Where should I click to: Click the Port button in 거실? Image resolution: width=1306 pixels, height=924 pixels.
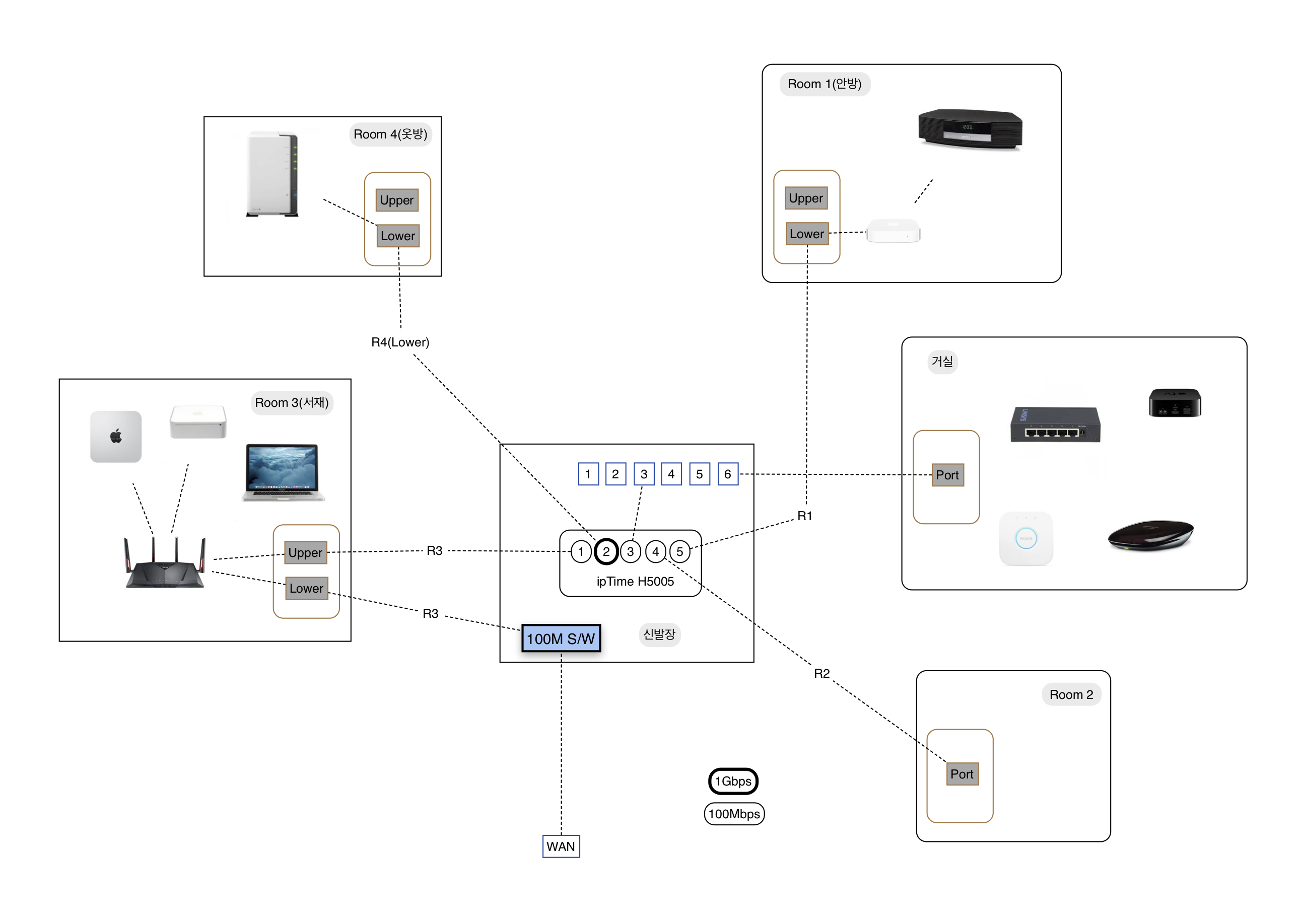(947, 475)
